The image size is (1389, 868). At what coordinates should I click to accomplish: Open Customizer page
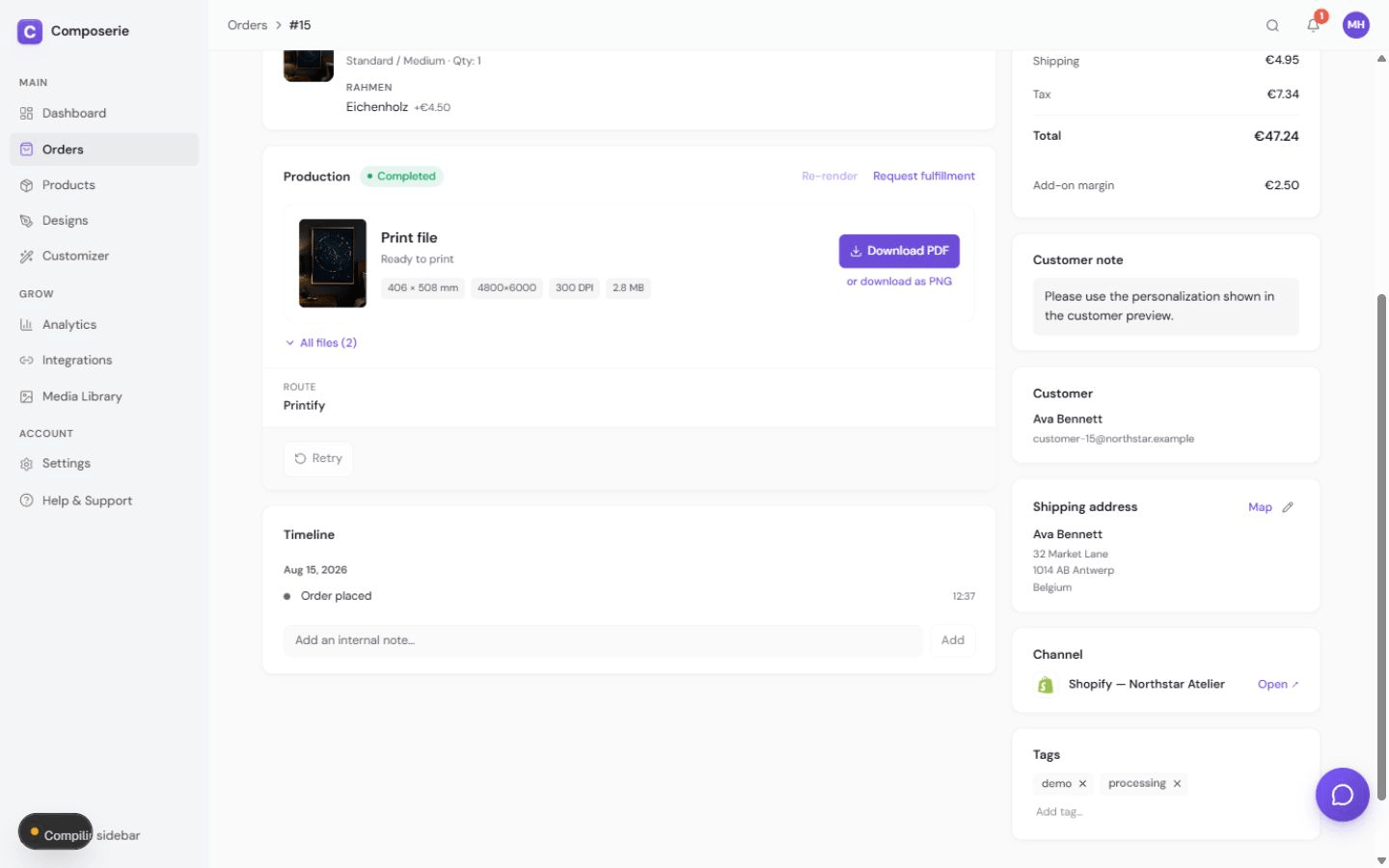104,257
